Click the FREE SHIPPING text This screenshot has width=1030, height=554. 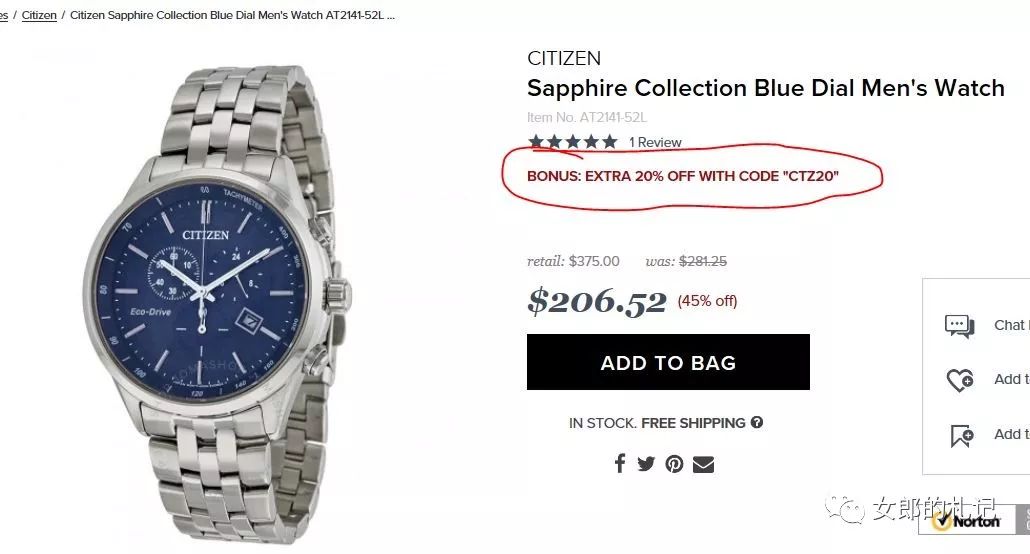(x=693, y=423)
